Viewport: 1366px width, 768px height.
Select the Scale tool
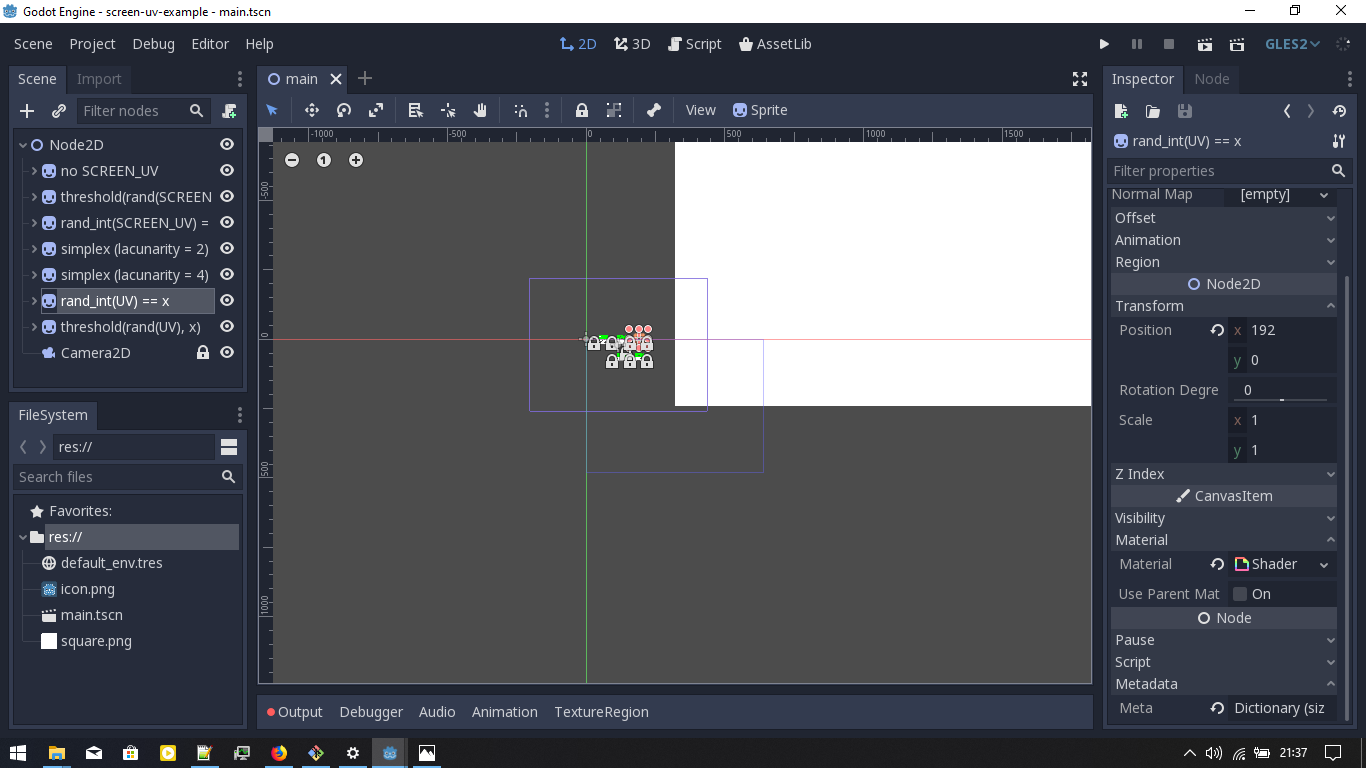pyautogui.click(x=376, y=110)
